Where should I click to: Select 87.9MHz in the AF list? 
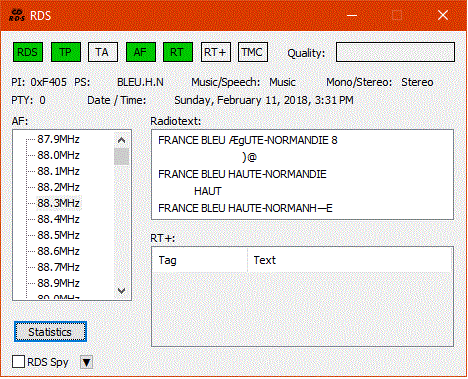(58, 139)
